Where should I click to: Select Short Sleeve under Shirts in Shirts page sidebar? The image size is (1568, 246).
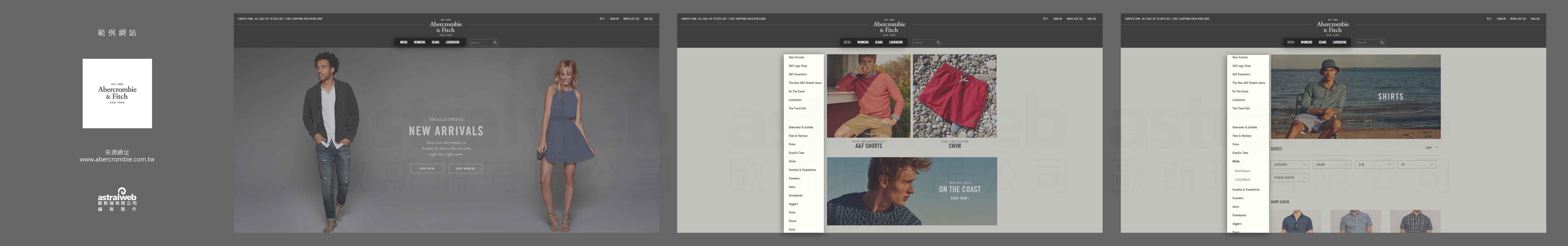point(1242,171)
